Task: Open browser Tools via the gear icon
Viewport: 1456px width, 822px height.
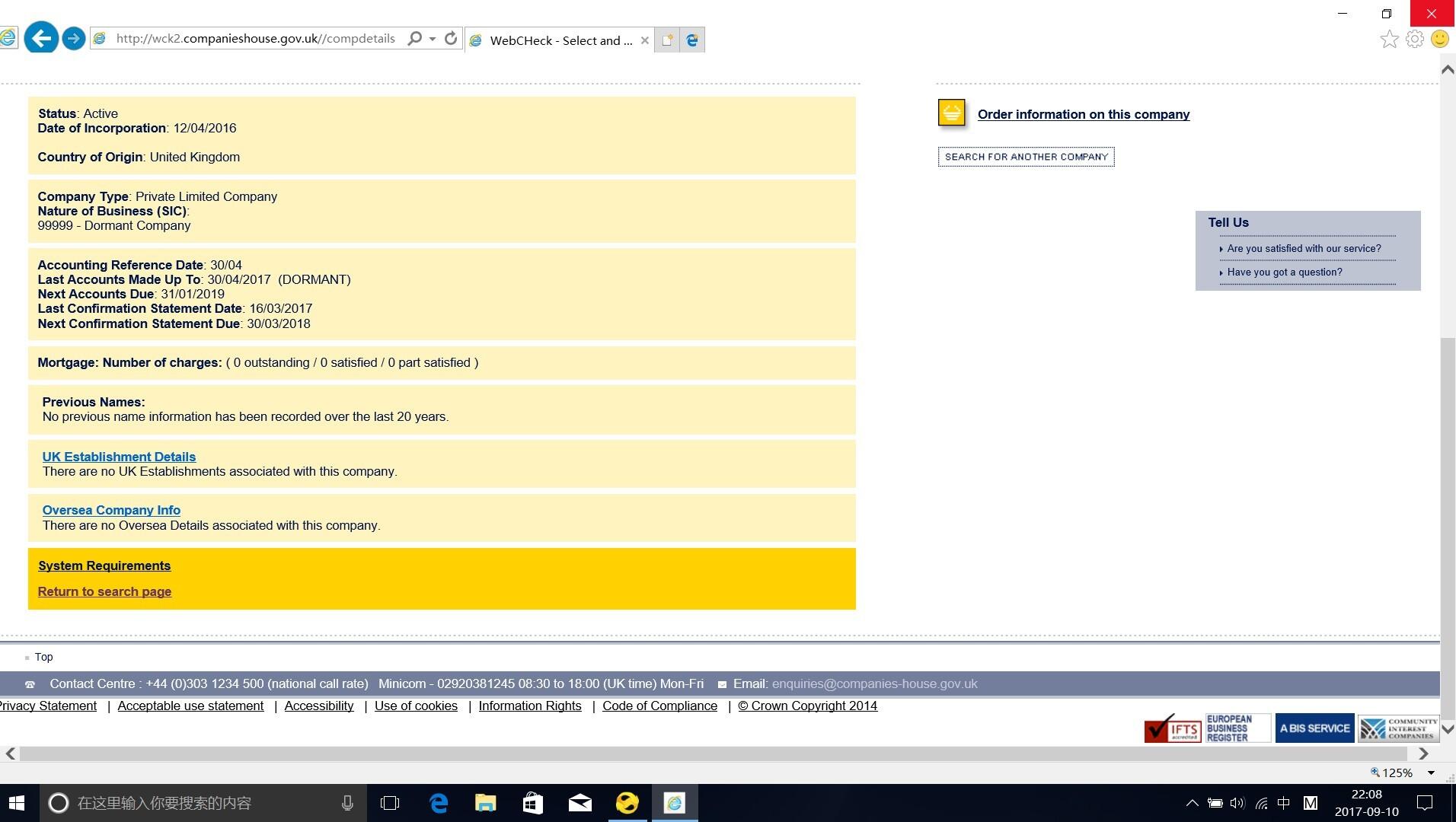Action: coord(1414,39)
